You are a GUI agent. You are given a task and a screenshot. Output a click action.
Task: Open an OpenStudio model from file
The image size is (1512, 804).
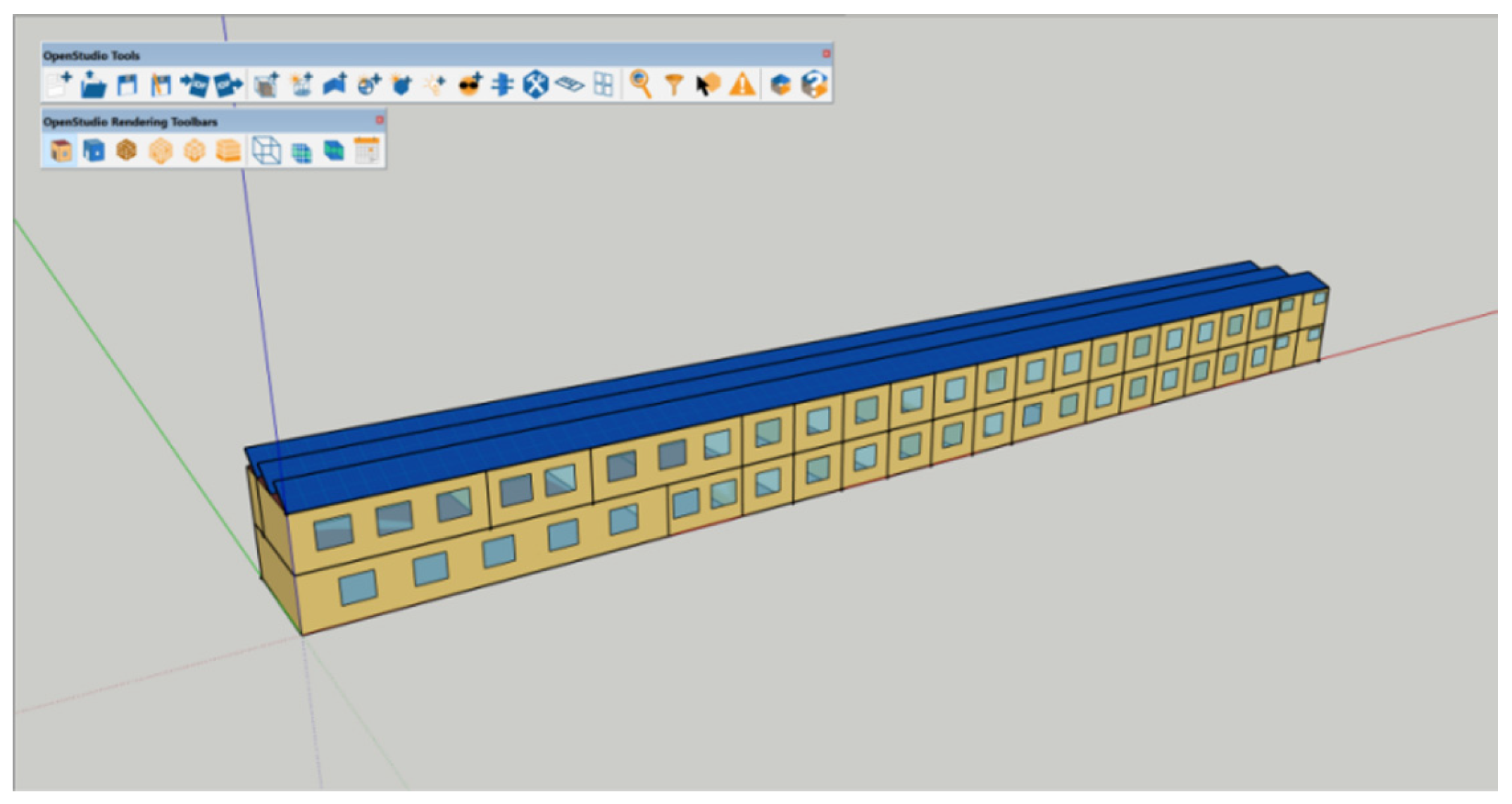pyautogui.click(x=93, y=85)
